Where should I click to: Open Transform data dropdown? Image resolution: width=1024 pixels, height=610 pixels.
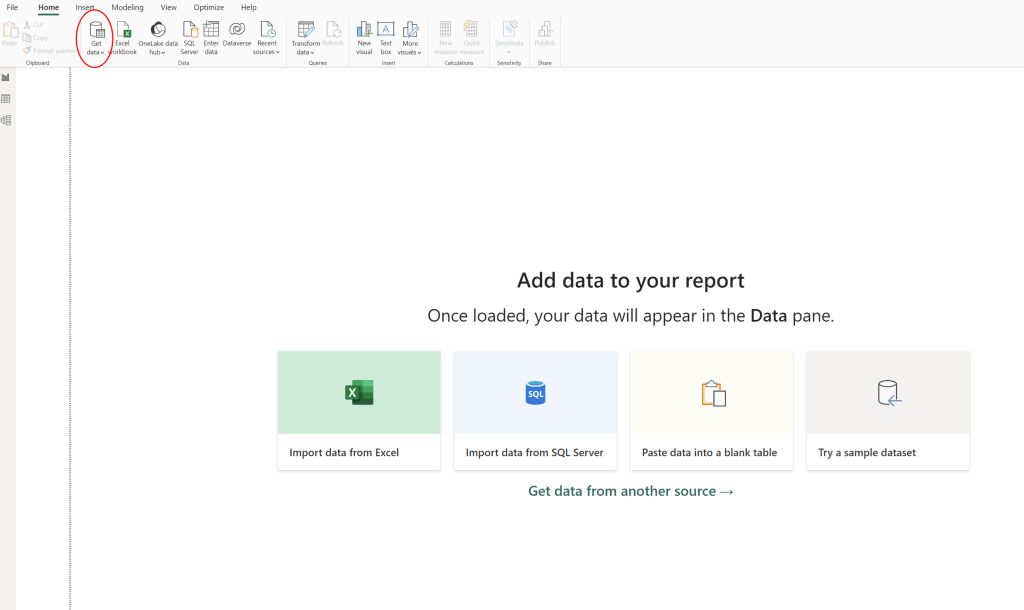pyautogui.click(x=306, y=38)
